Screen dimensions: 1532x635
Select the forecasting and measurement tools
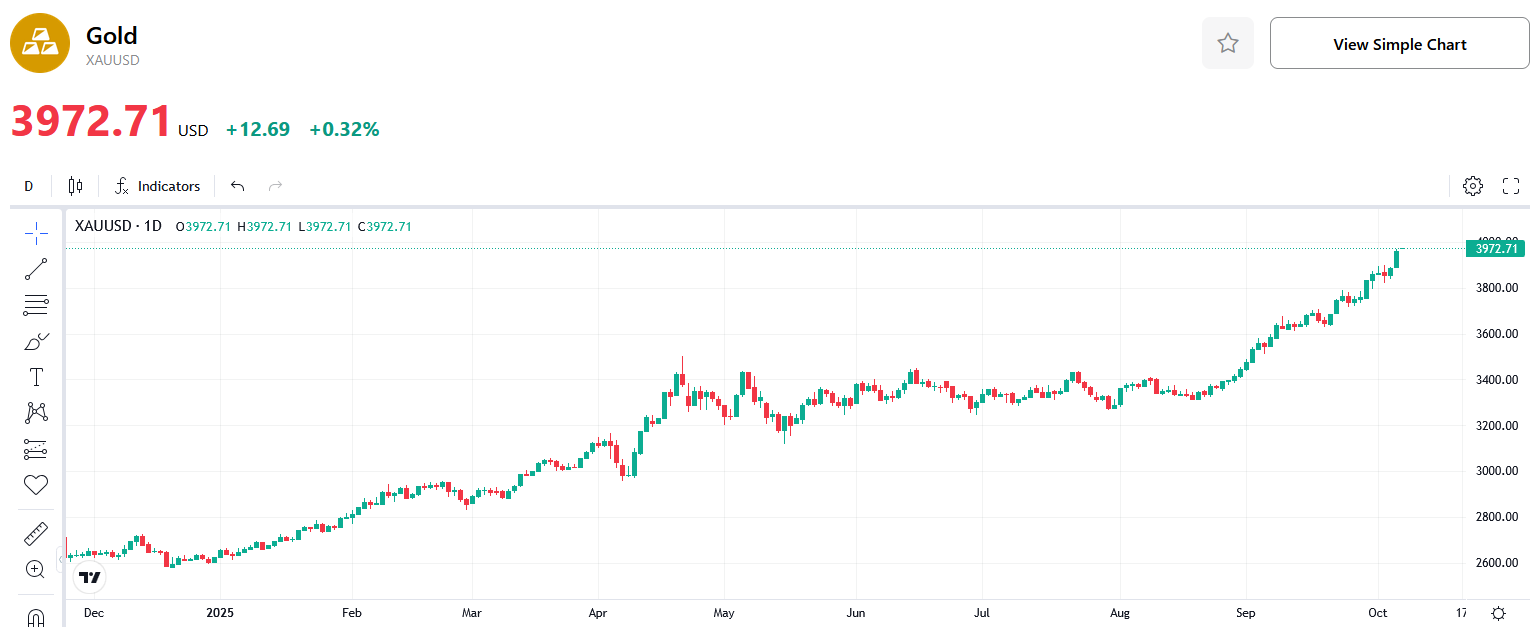click(36, 449)
